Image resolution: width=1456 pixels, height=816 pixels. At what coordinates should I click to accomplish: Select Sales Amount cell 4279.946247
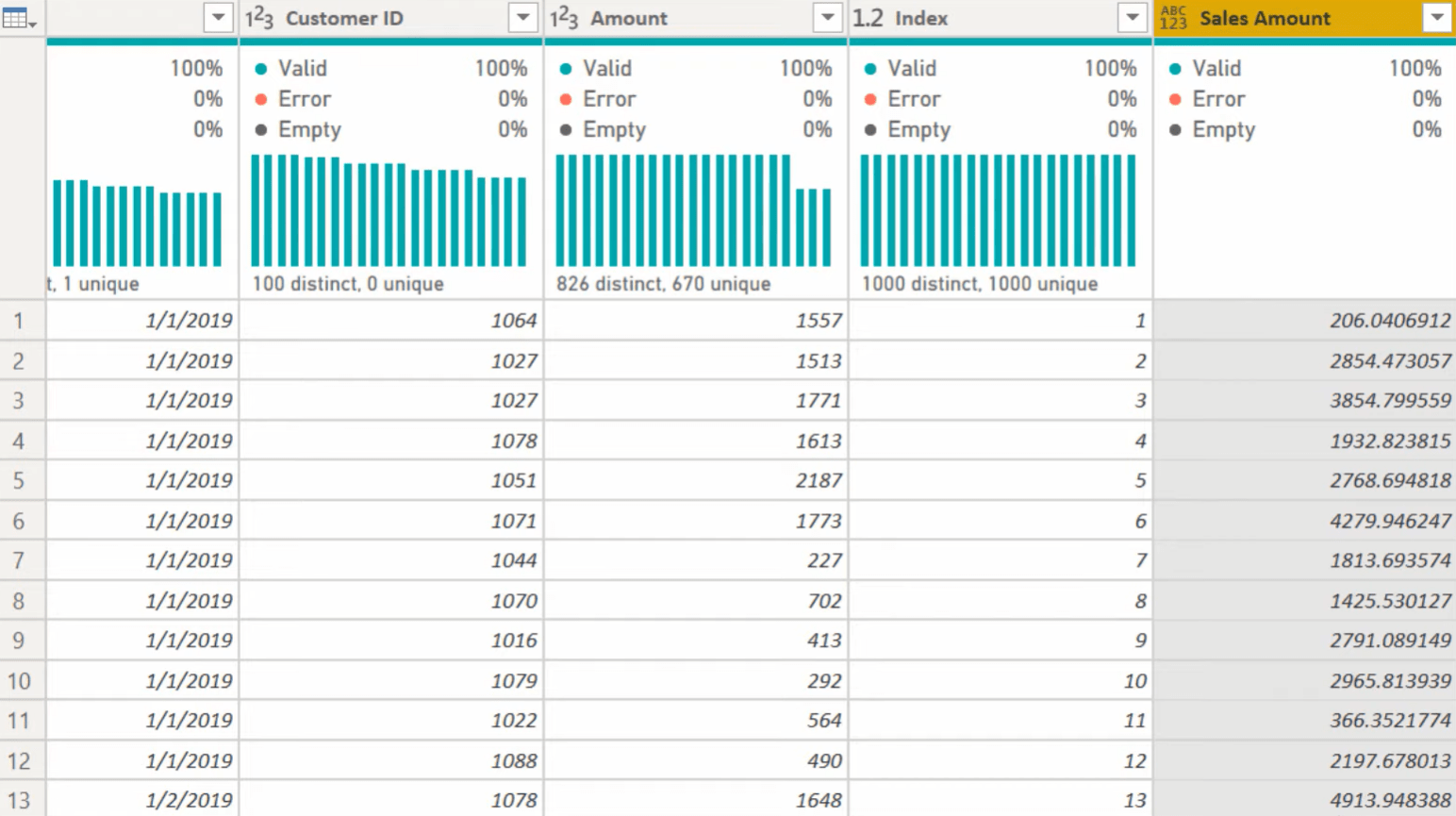(1305, 521)
